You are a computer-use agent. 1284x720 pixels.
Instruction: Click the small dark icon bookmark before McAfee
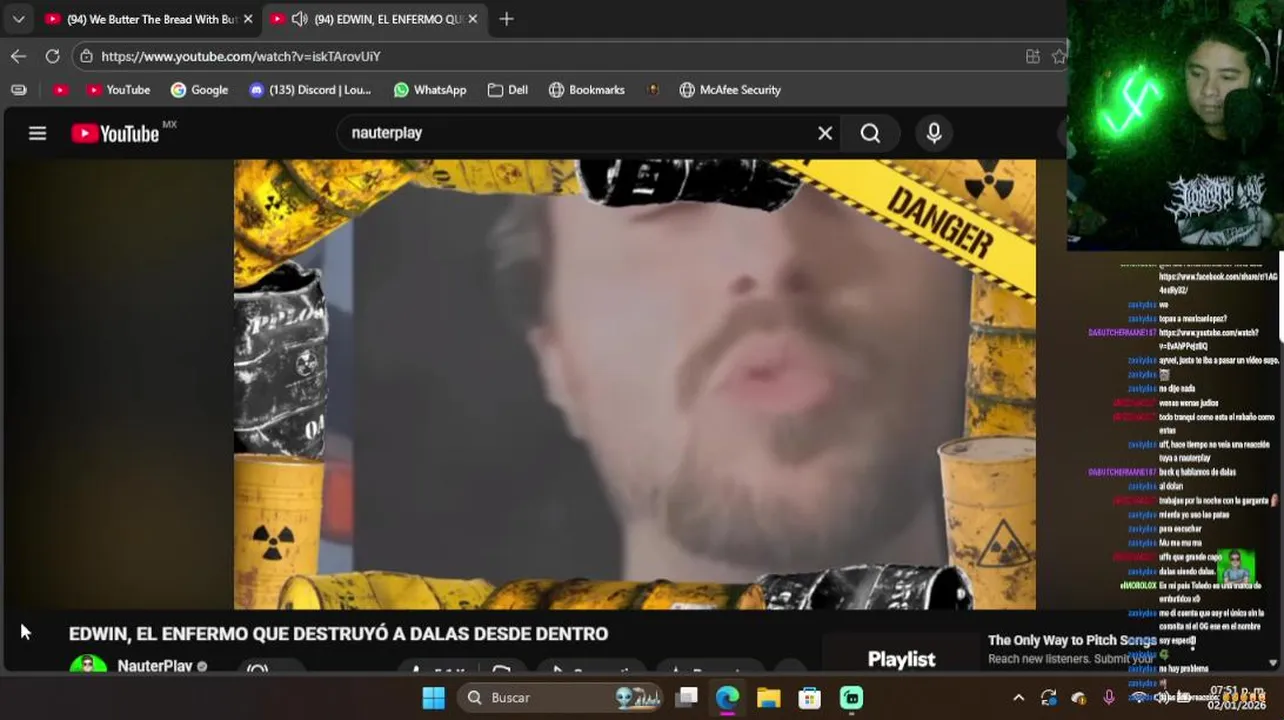(653, 90)
